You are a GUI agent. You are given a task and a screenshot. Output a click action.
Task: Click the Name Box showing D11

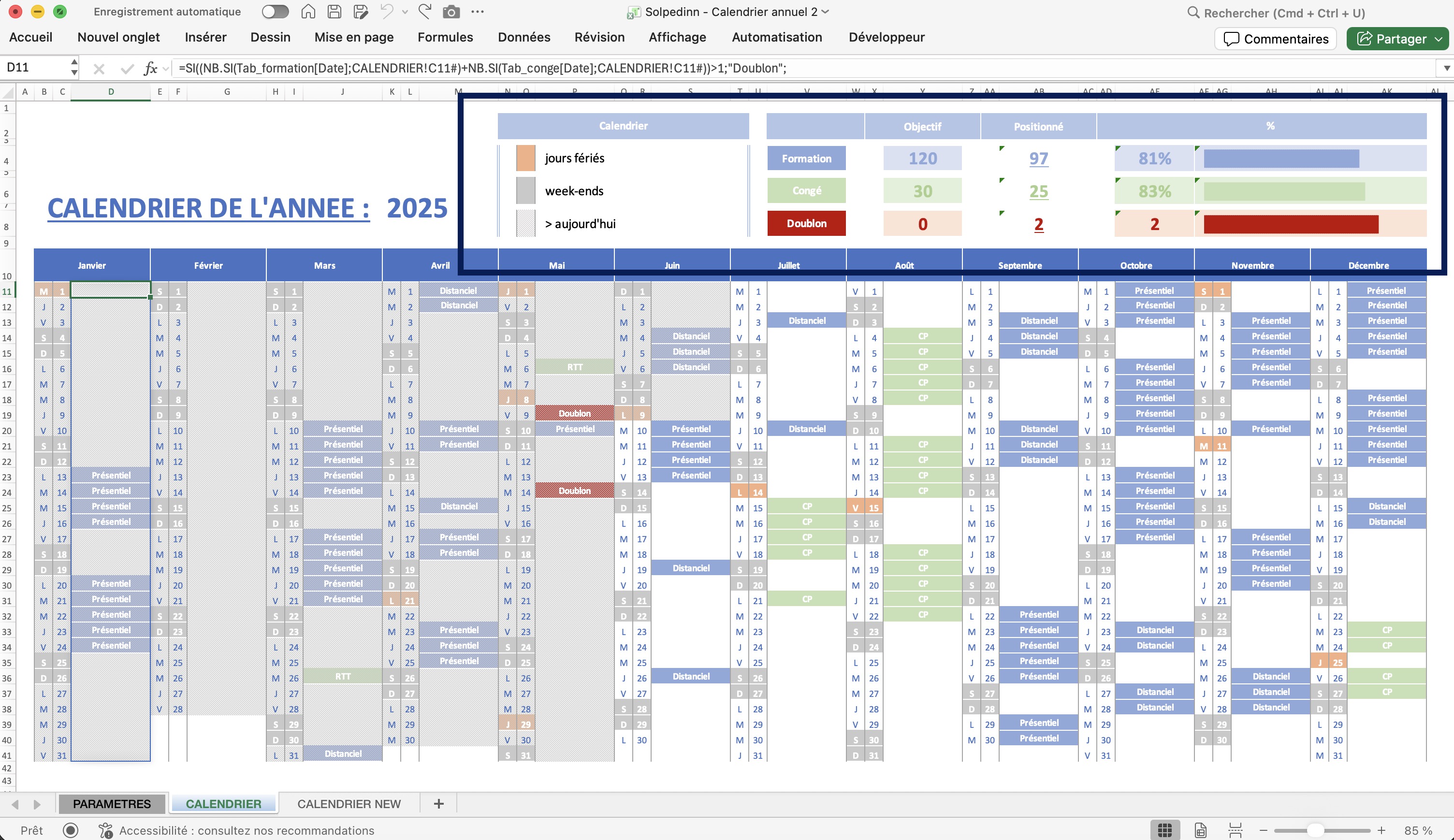point(35,68)
